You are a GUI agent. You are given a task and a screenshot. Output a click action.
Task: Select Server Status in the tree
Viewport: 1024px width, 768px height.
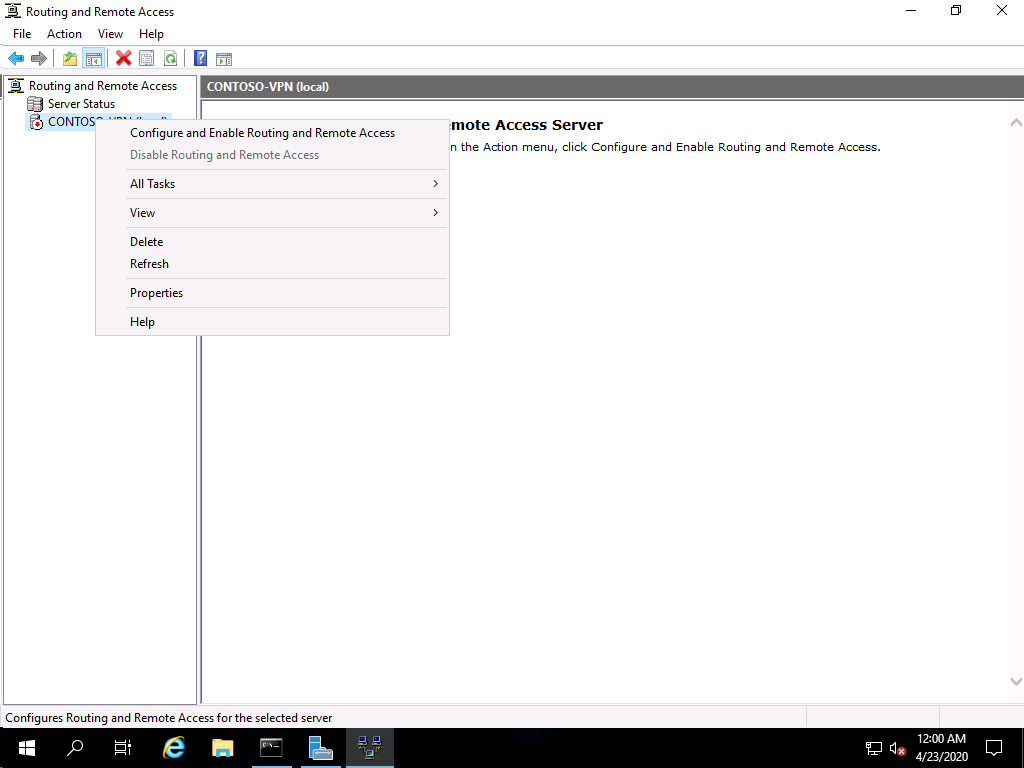pyautogui.click(x=81, y=104)
